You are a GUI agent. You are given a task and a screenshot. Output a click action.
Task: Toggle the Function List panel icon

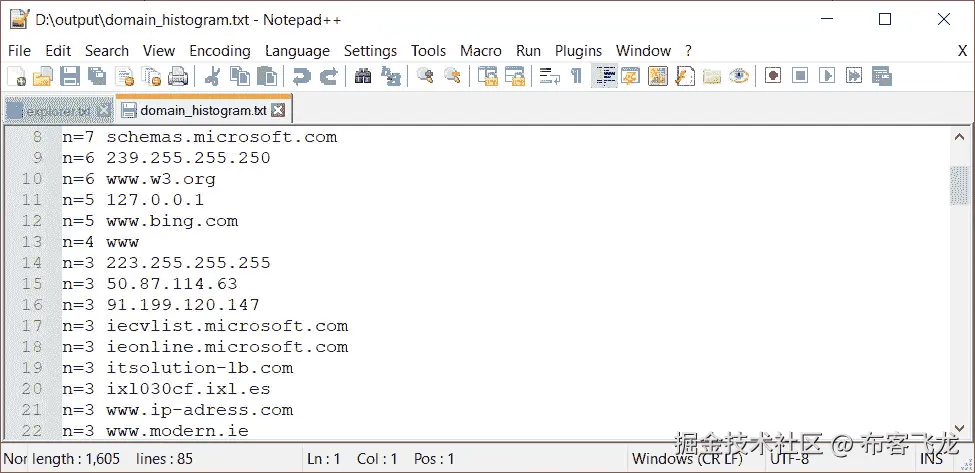pyautogui.click(x=685, y=76)
